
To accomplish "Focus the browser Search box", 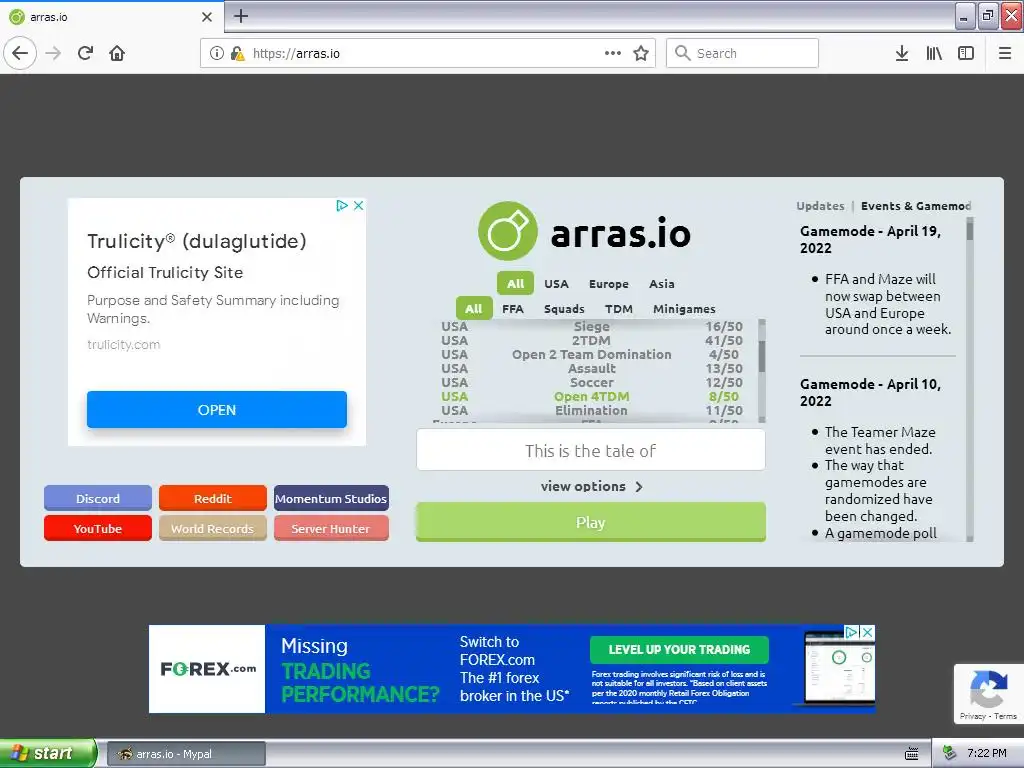I will click(x=743, y=53).
